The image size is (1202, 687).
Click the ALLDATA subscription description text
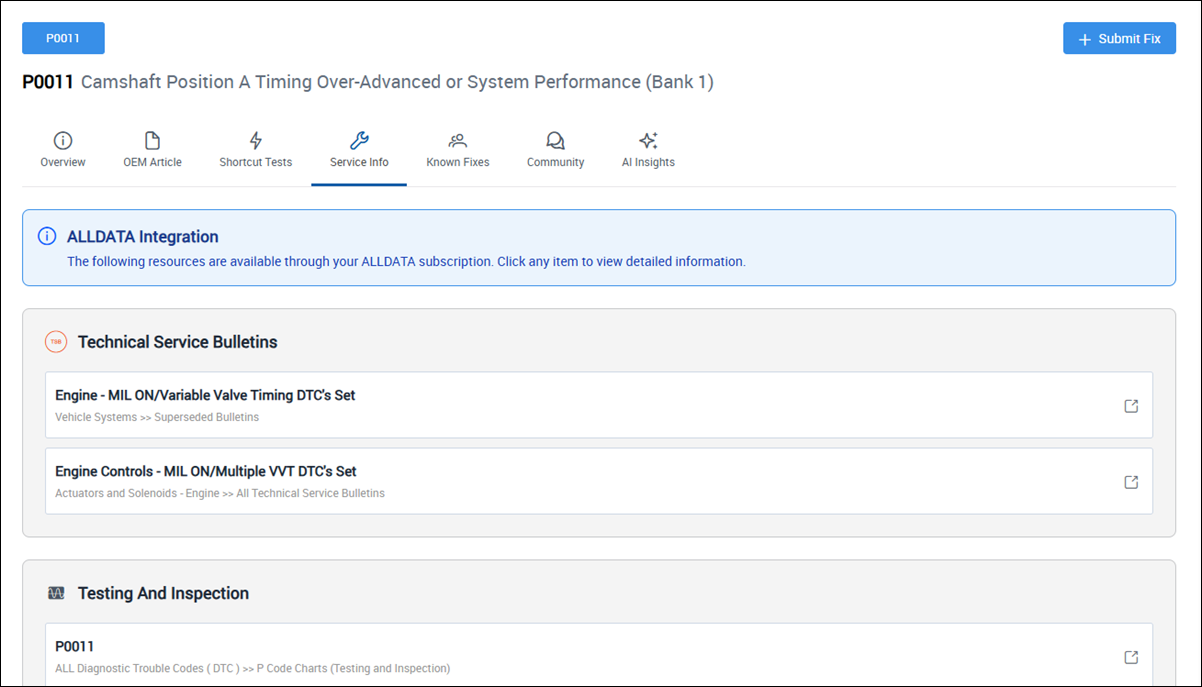coord(406,262)
